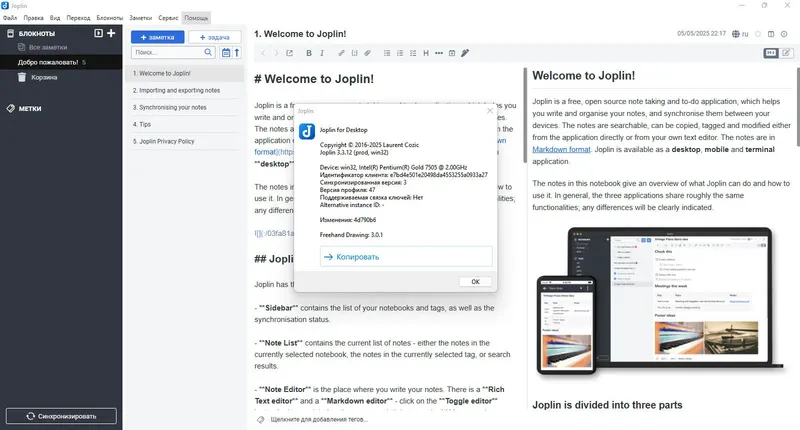The height and width of the screenshot is (430, 800).
Task: Click to add tags text at bottom
Action: 319,419
